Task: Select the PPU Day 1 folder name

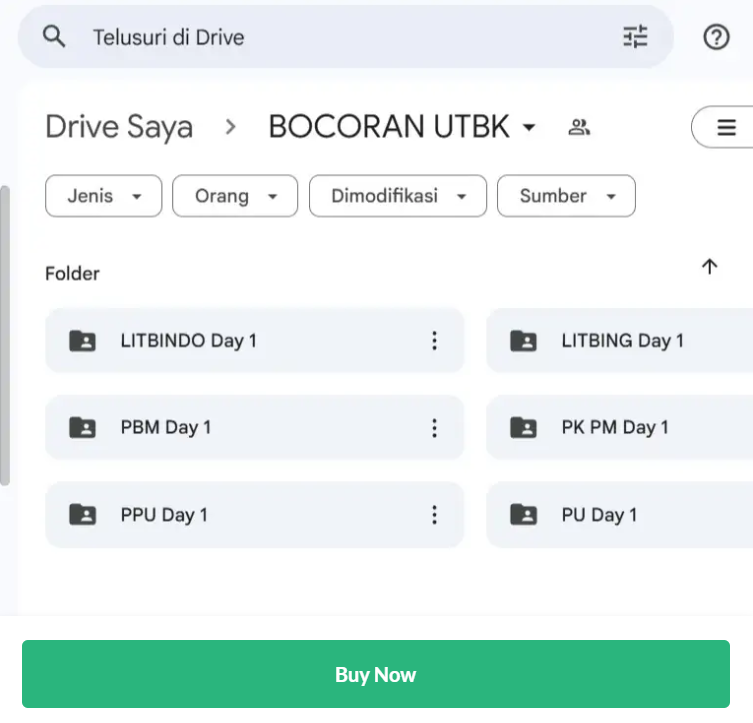Action: click(x=164, y=515)
